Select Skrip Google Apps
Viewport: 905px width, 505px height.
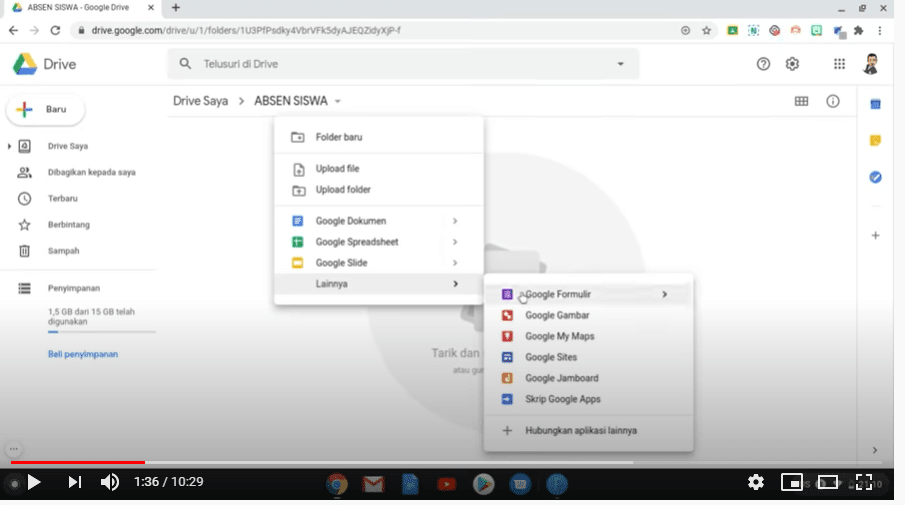pos(588,399)
